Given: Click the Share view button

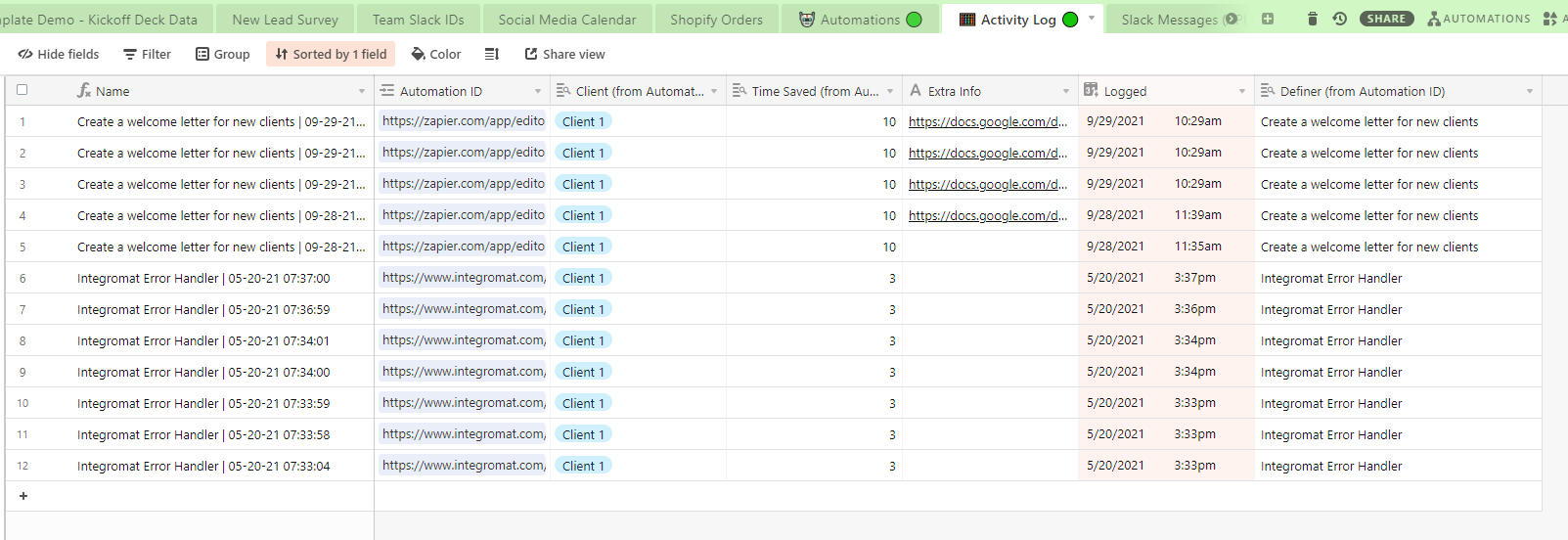Looking at the screenshot, I should click(564, 54).
